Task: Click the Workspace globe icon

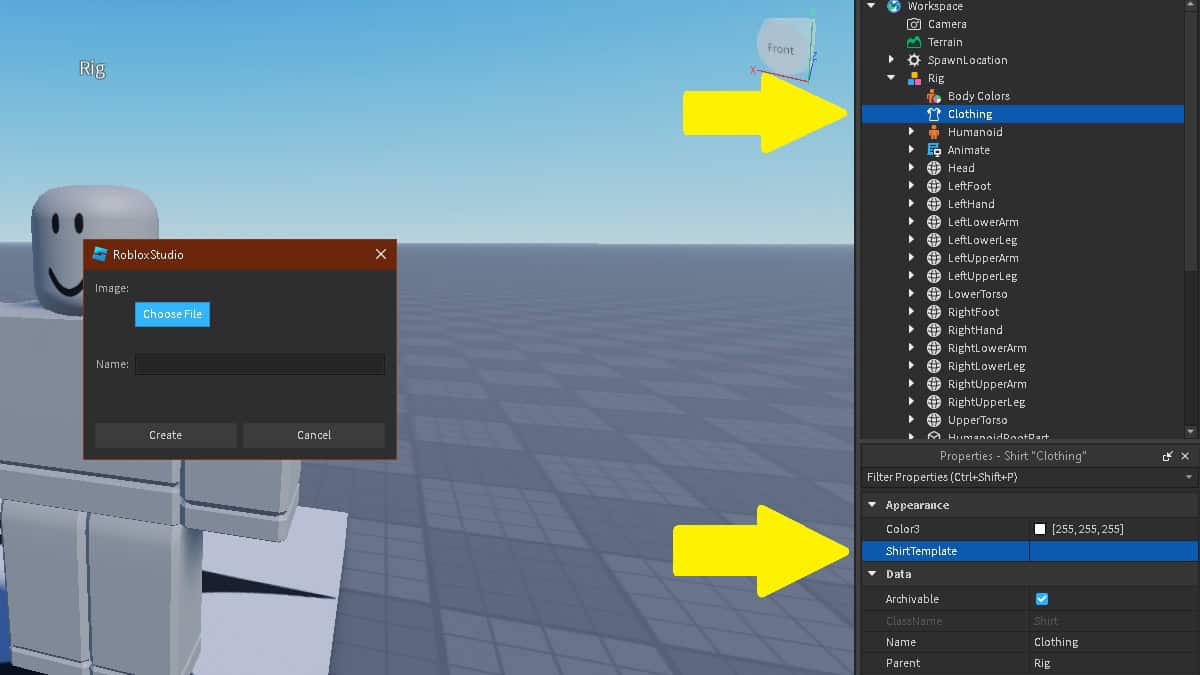Action: [x=893, y=6]
